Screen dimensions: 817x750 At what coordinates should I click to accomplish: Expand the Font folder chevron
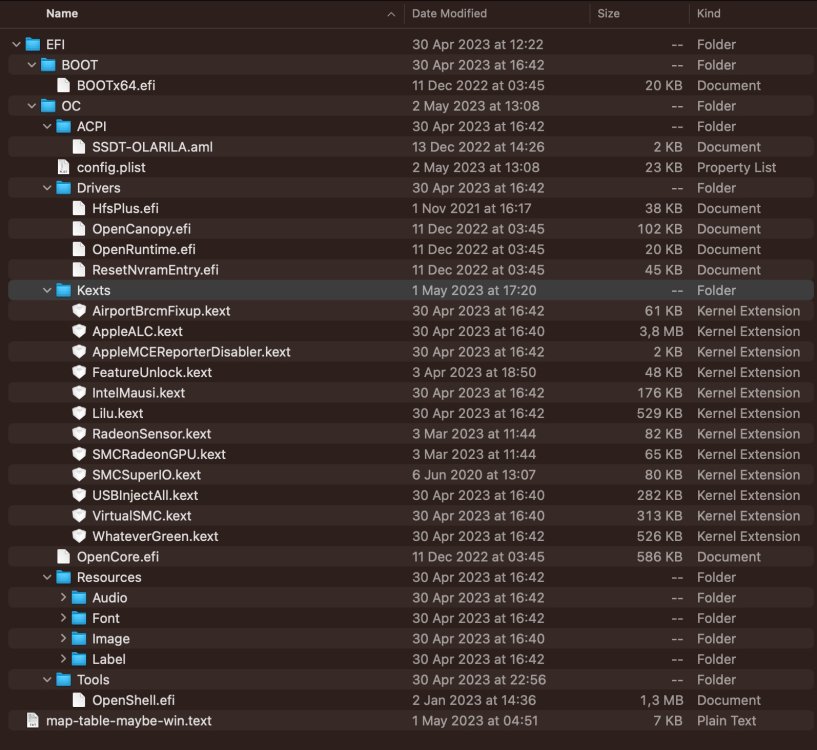coord(63,618)
